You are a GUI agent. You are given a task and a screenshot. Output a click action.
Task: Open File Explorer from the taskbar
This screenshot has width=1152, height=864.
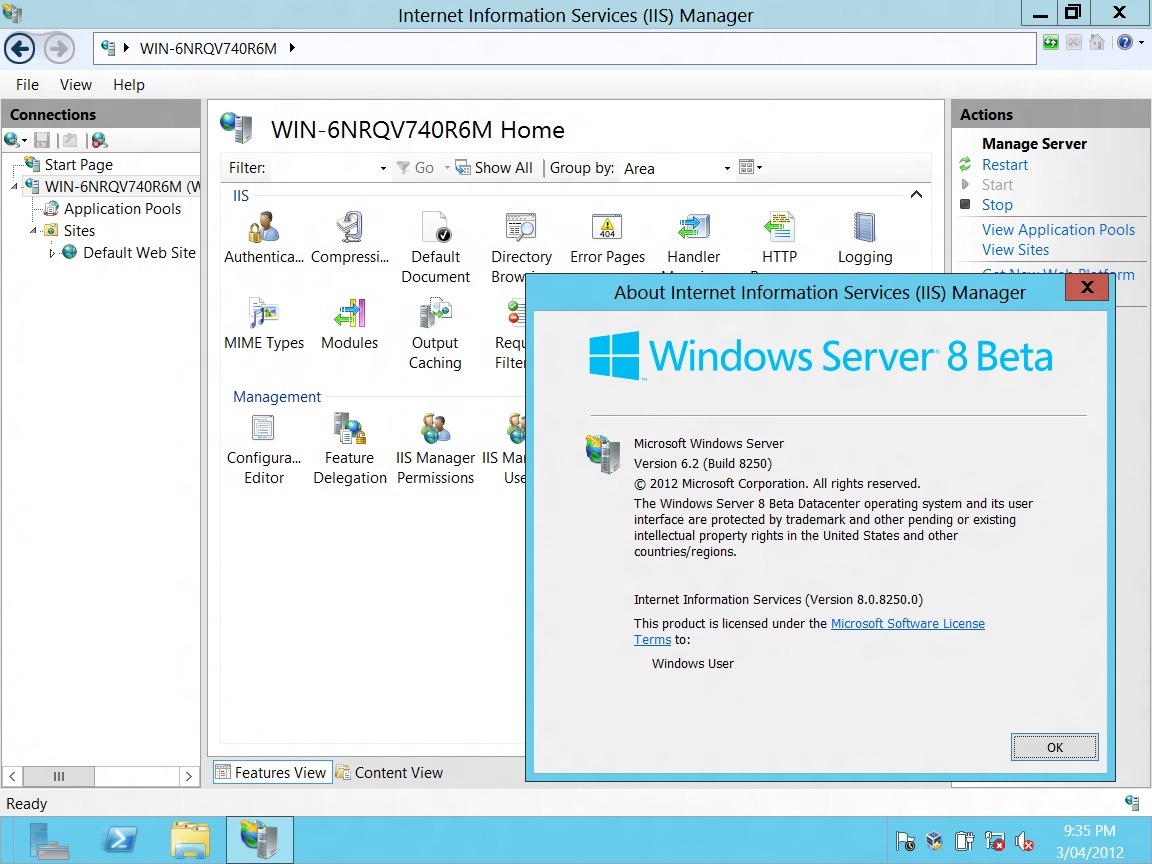(190, 840)
